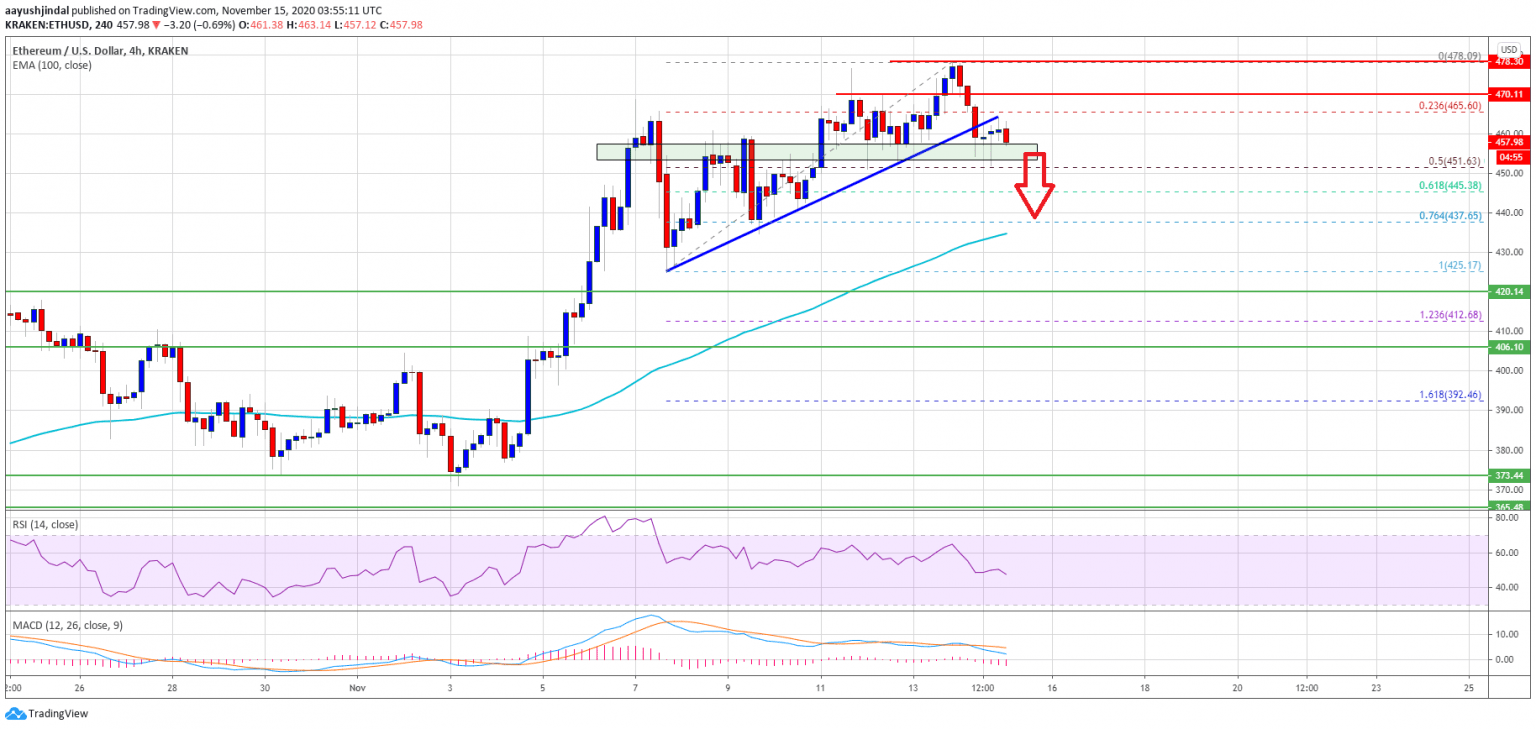The width and height of the screenshot is (1536, 729).
Task: Click the current price tag 457.98
Action: (1507, 142)
